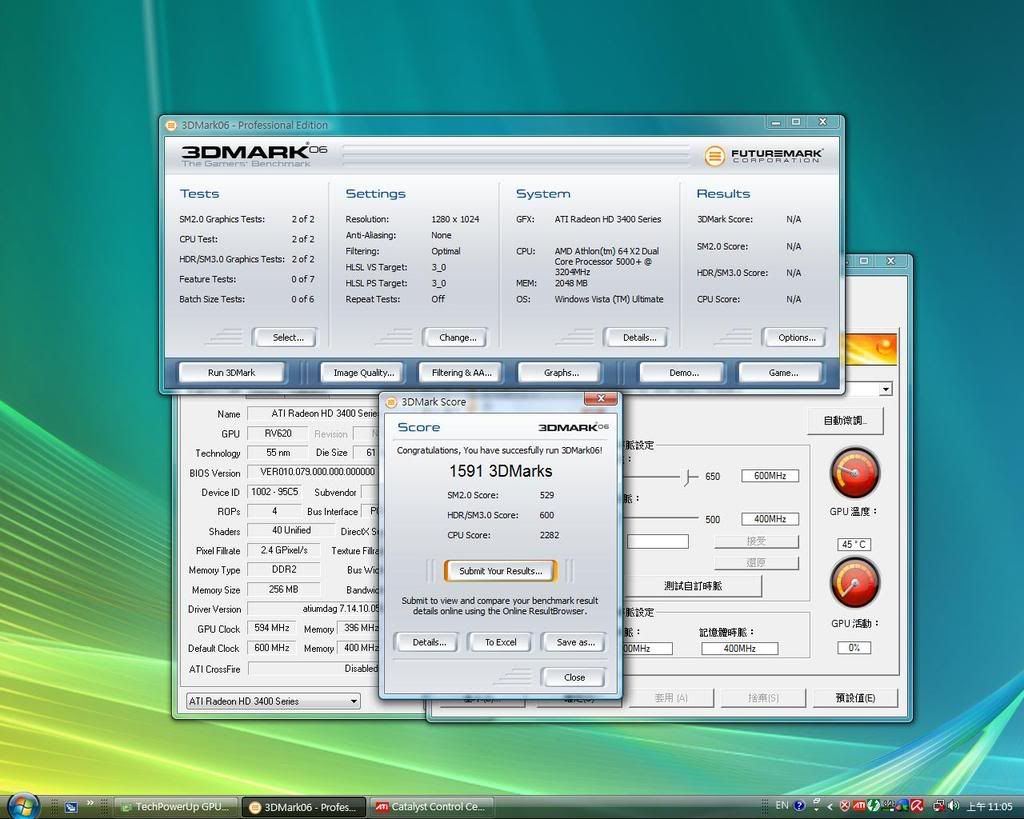Viewport: 1024px width, 819px height.
Task: Open Filtering & AA... tool
Action: [x=461, y=372]
